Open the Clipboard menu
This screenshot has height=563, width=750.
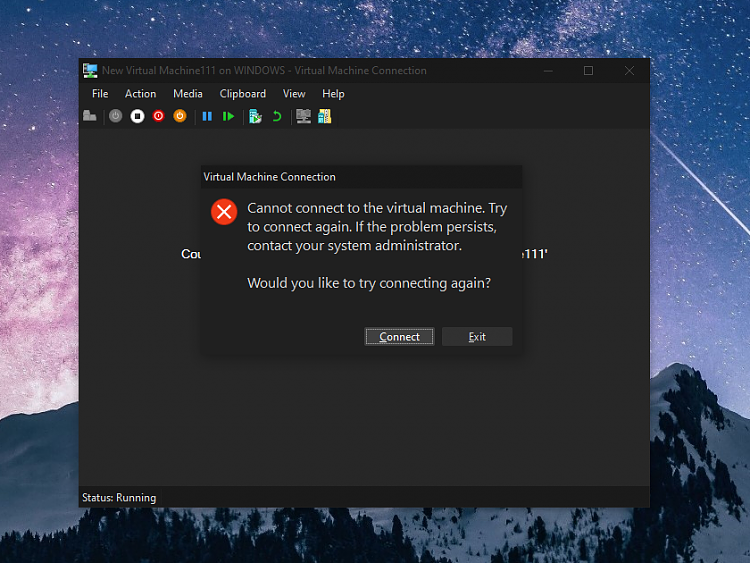(x=243, y=94)
